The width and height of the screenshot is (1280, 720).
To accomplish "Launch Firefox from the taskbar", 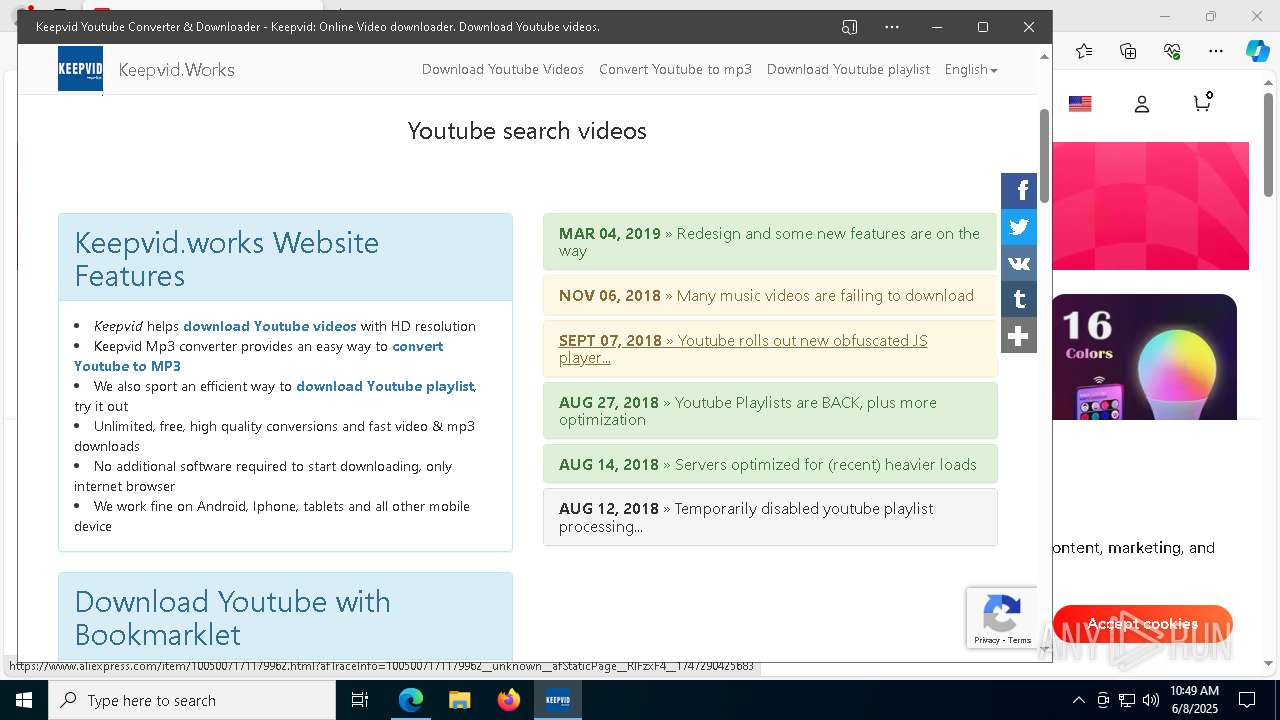I will click(508, 700).
